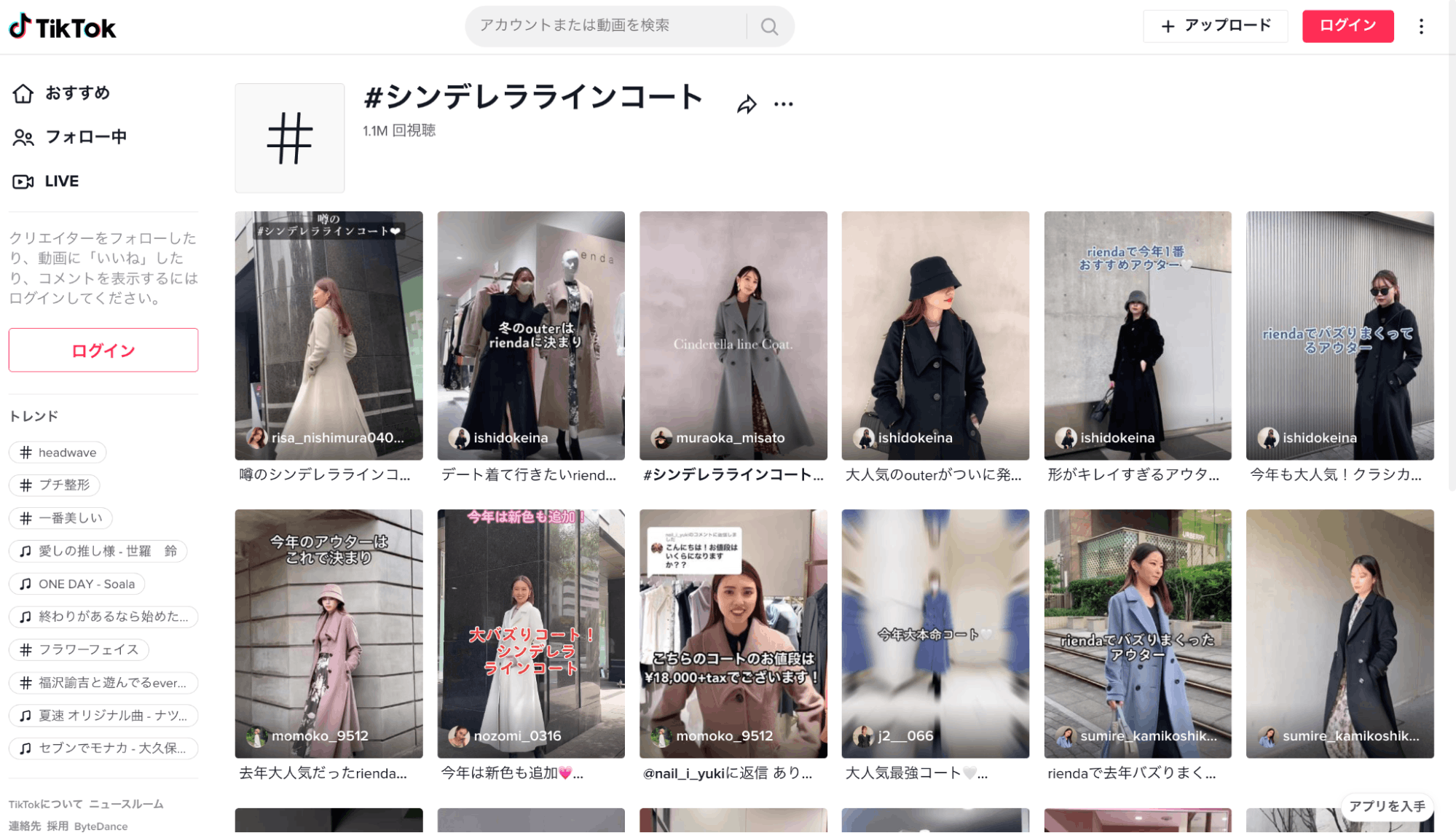Open the LIVE tab
Screen dimensions: 1456x833
tap(46, 181)
